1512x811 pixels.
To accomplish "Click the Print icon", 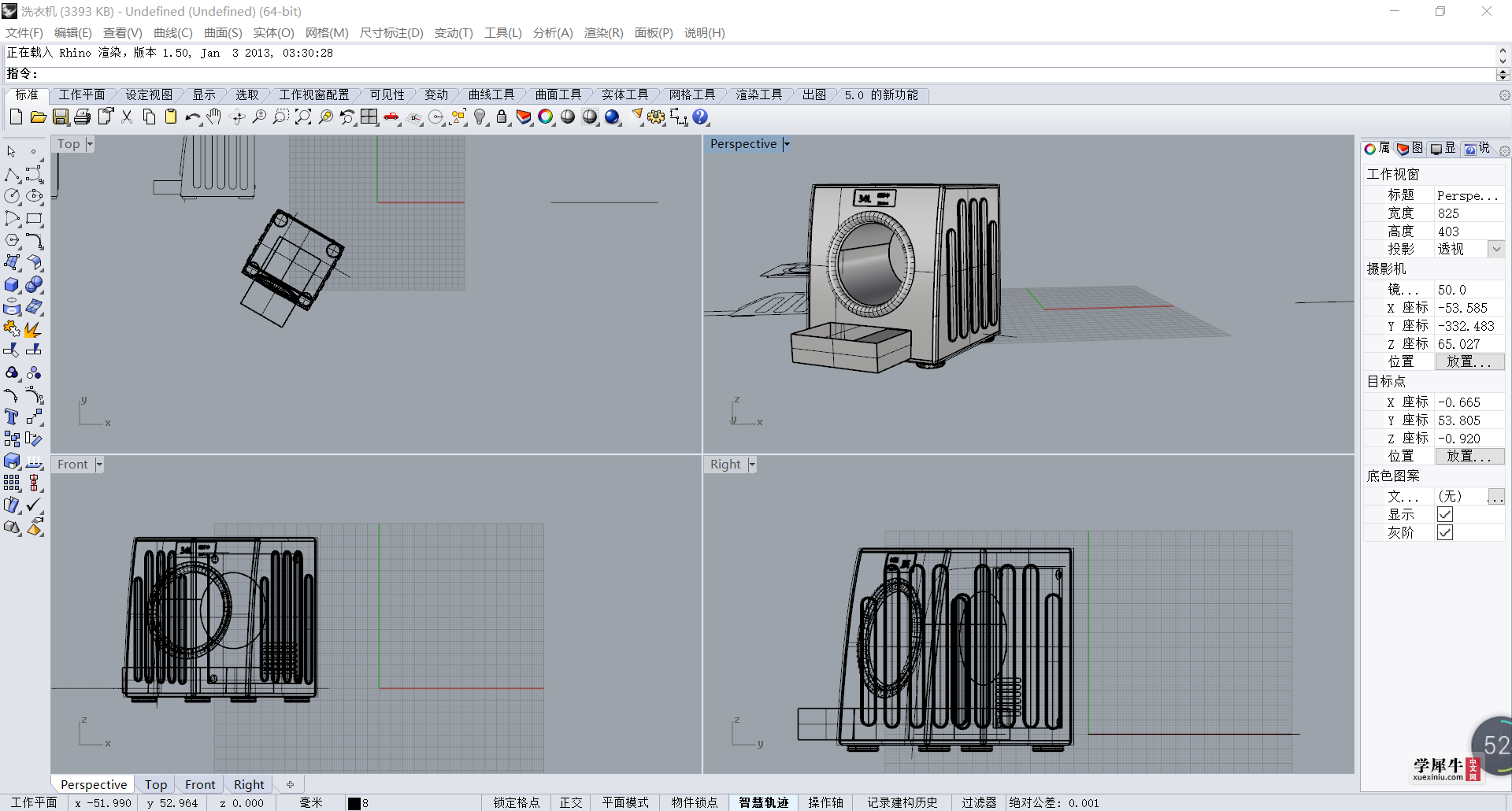I will point(82,117).
